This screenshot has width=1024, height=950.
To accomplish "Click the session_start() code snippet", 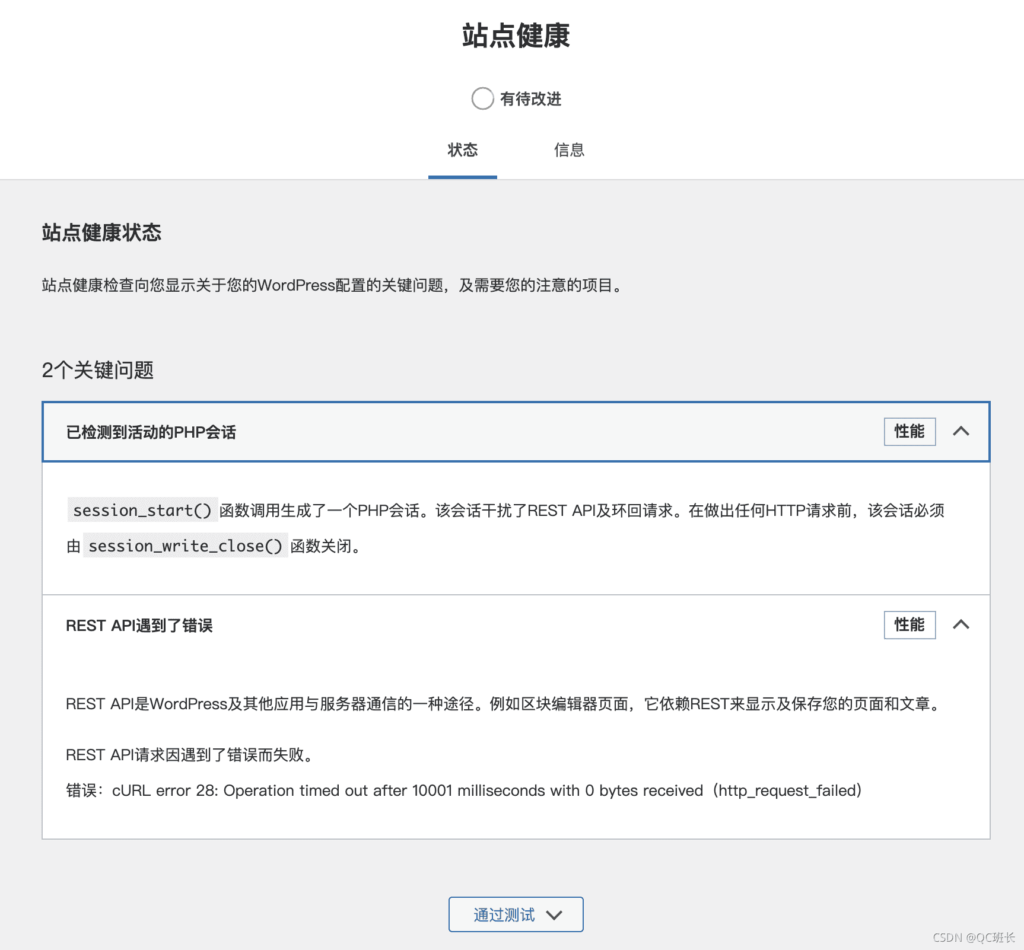I will (x=142, y=510).
